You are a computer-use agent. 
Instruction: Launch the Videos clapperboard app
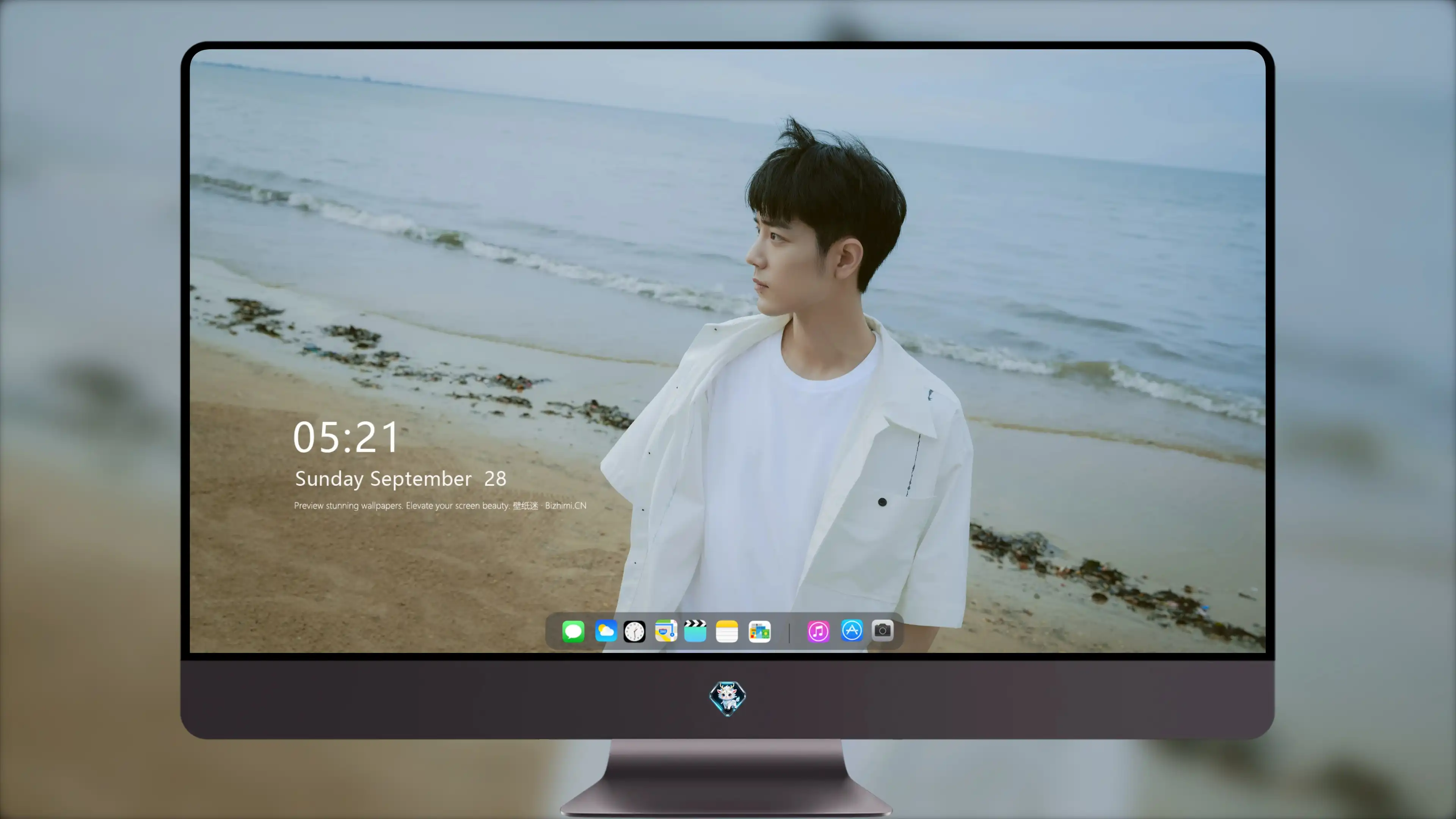coord(695,631)
